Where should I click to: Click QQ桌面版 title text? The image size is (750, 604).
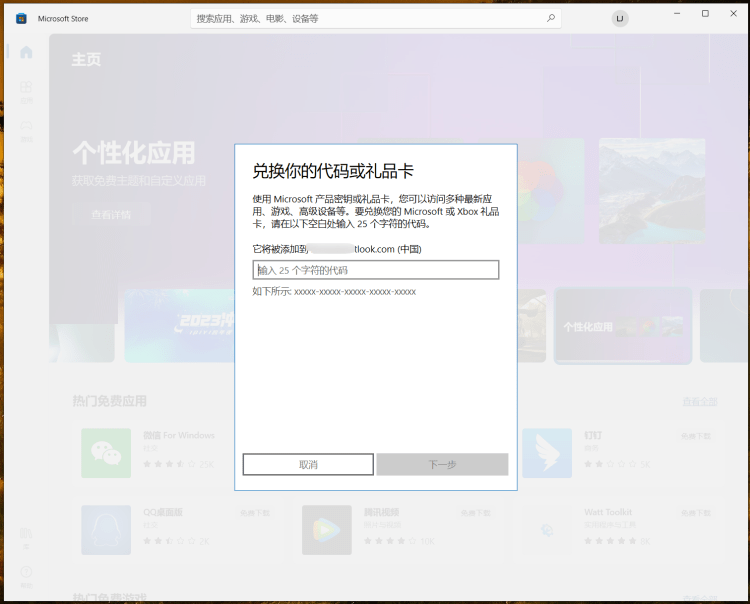pos(163,512)
